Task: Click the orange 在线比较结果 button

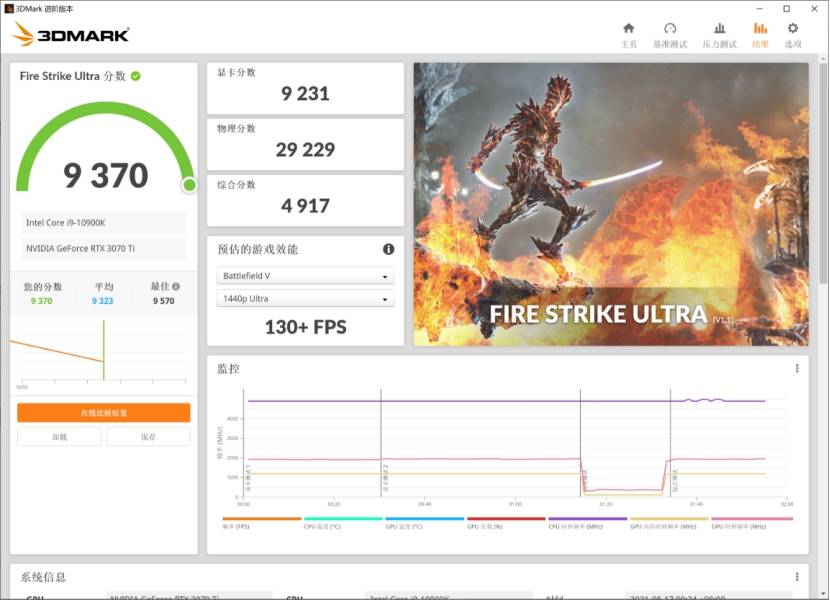Action: (x=104, y=413)
